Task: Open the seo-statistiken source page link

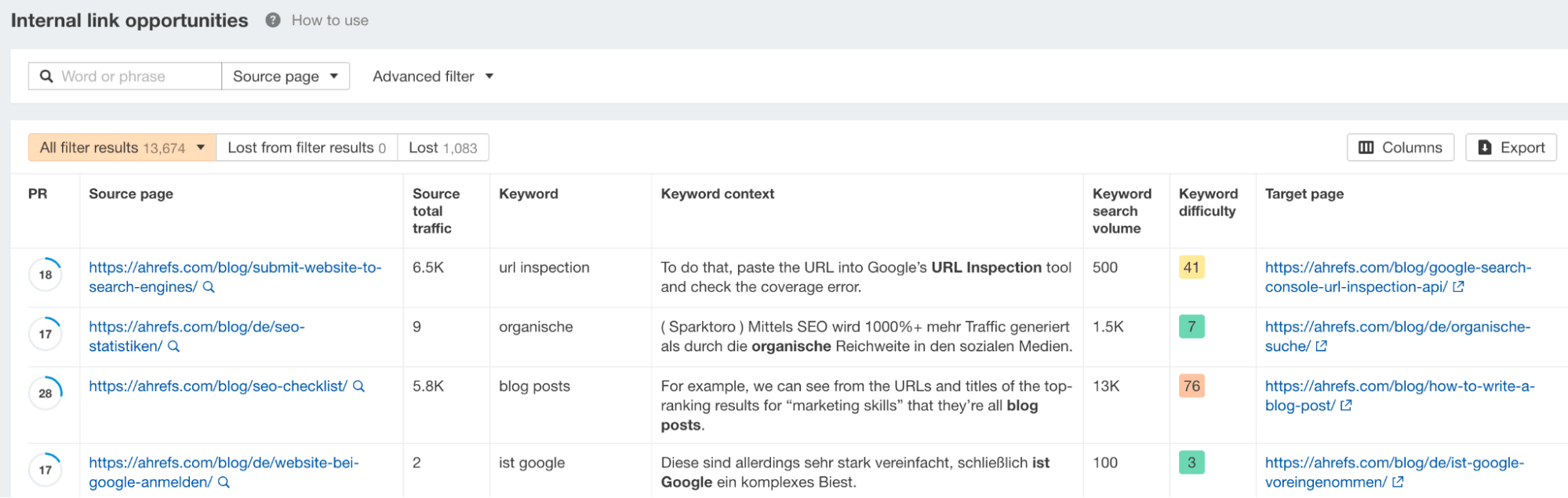Action: coord(196,327)
